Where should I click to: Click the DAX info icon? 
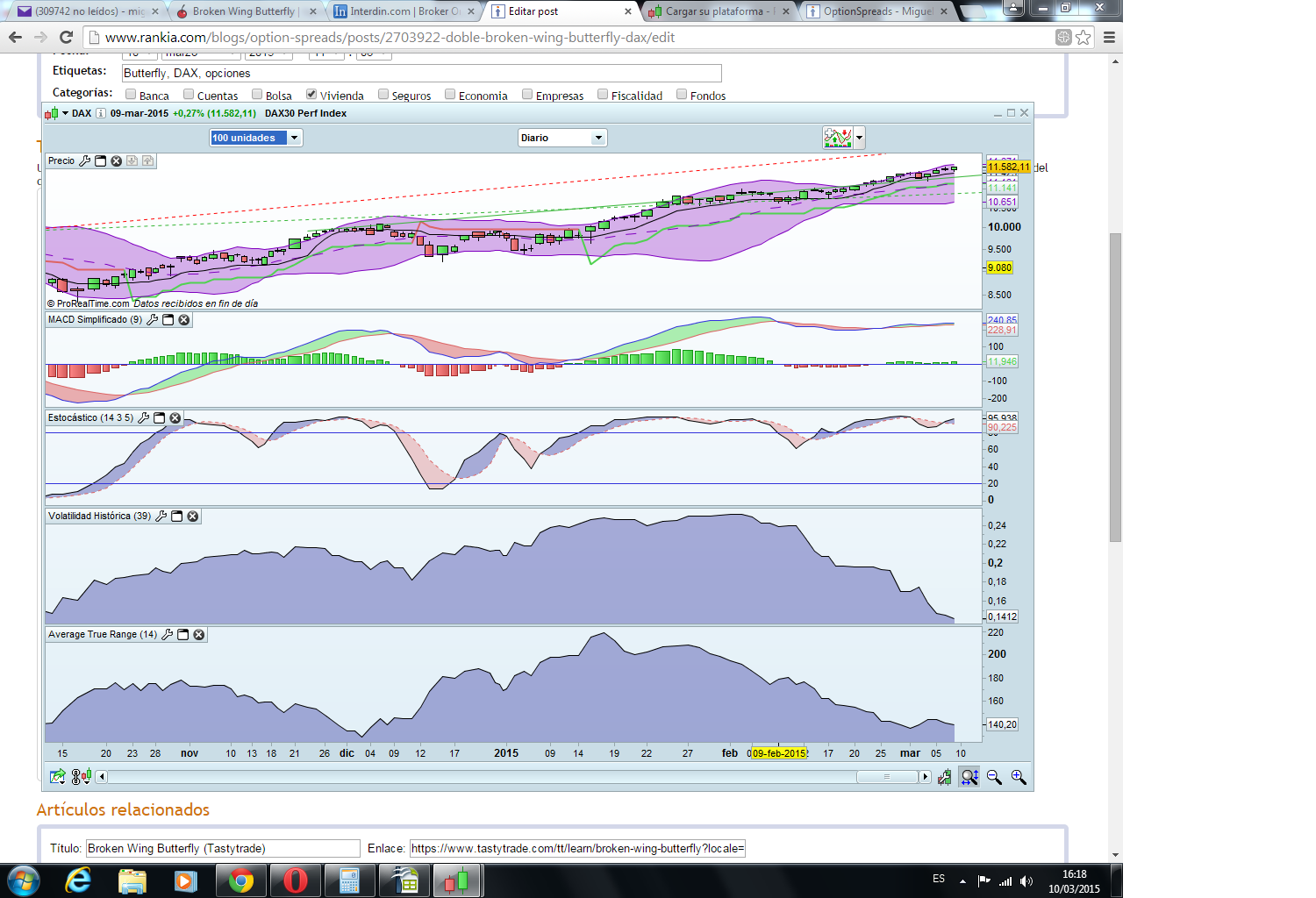coord(101,113)
